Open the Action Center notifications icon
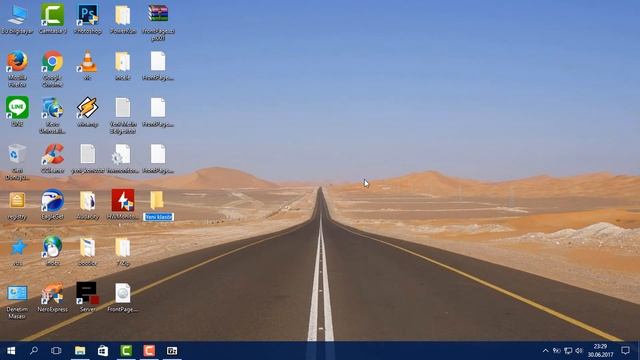 625,351
